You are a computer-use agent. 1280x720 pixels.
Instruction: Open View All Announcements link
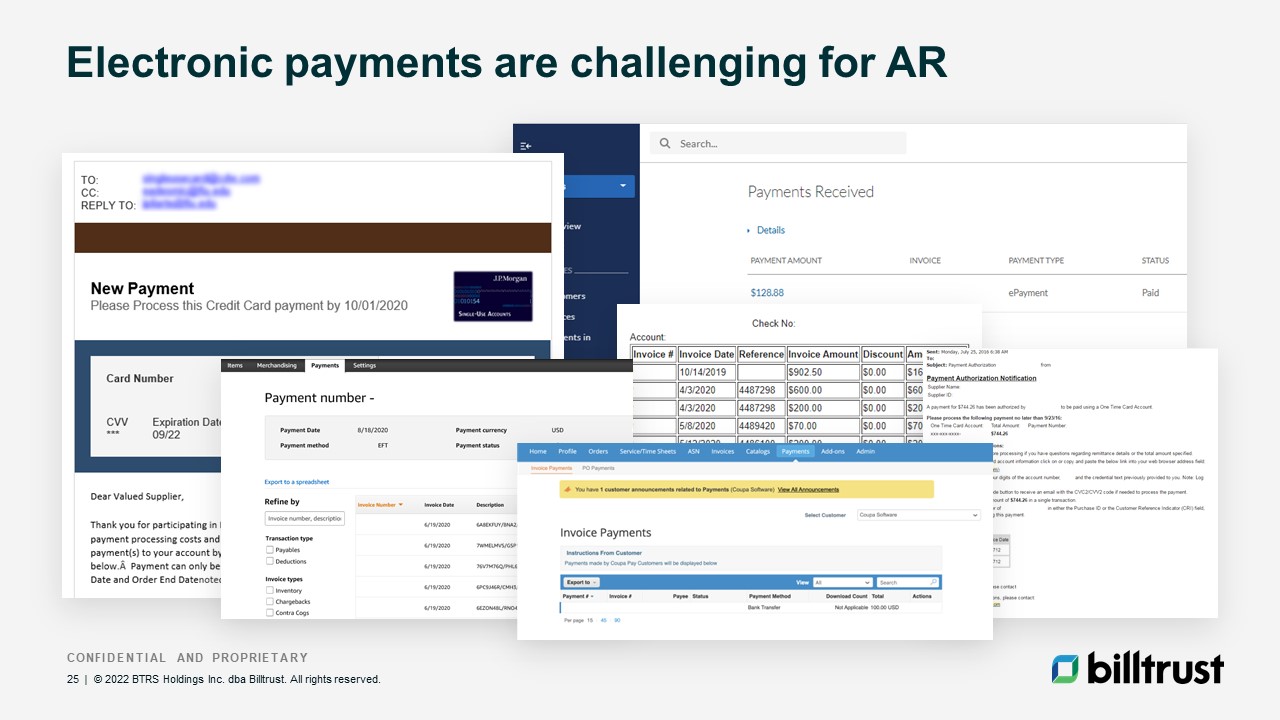pyautogui.click(x=808, y=490)
